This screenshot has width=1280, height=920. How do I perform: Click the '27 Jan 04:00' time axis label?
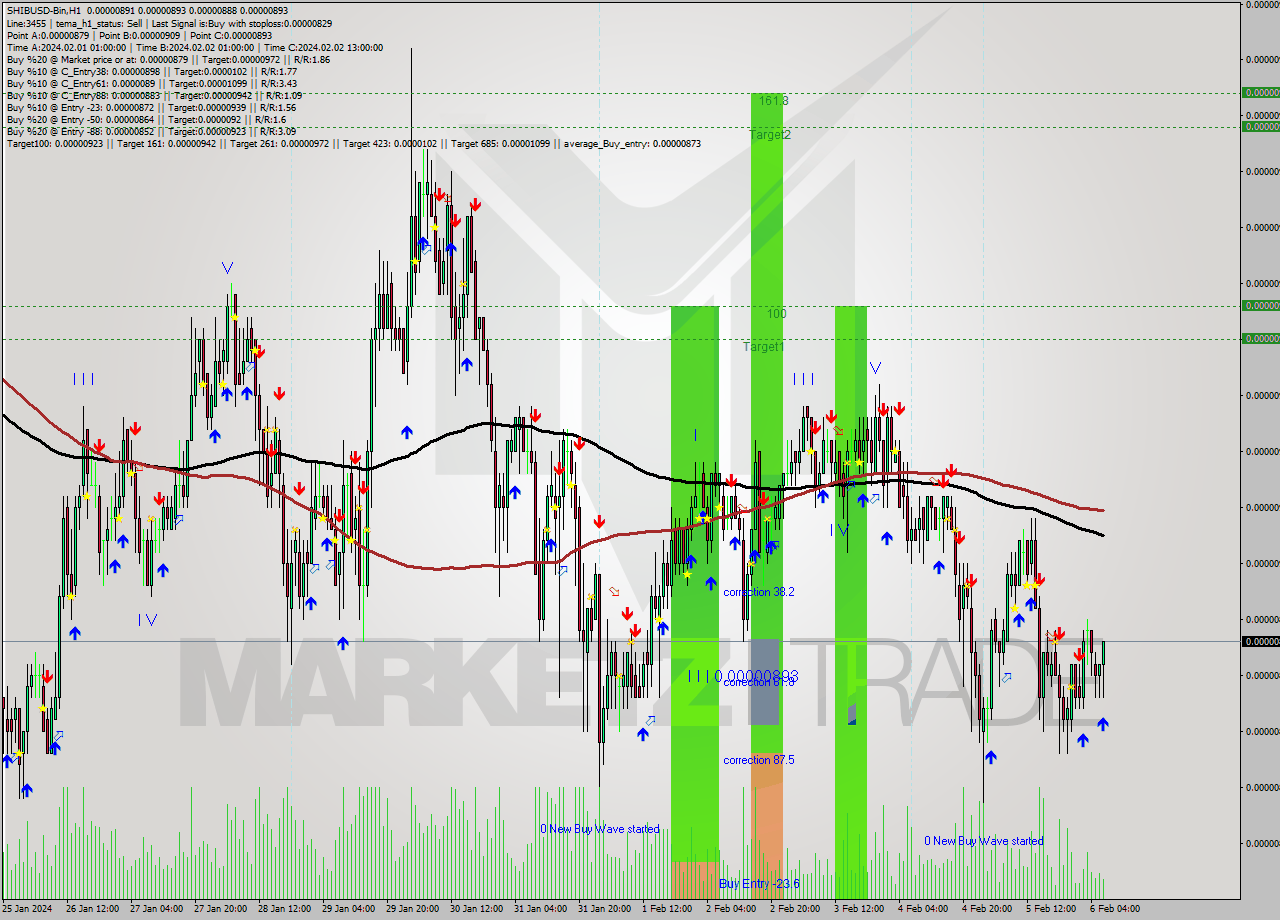tap(156, 909)
